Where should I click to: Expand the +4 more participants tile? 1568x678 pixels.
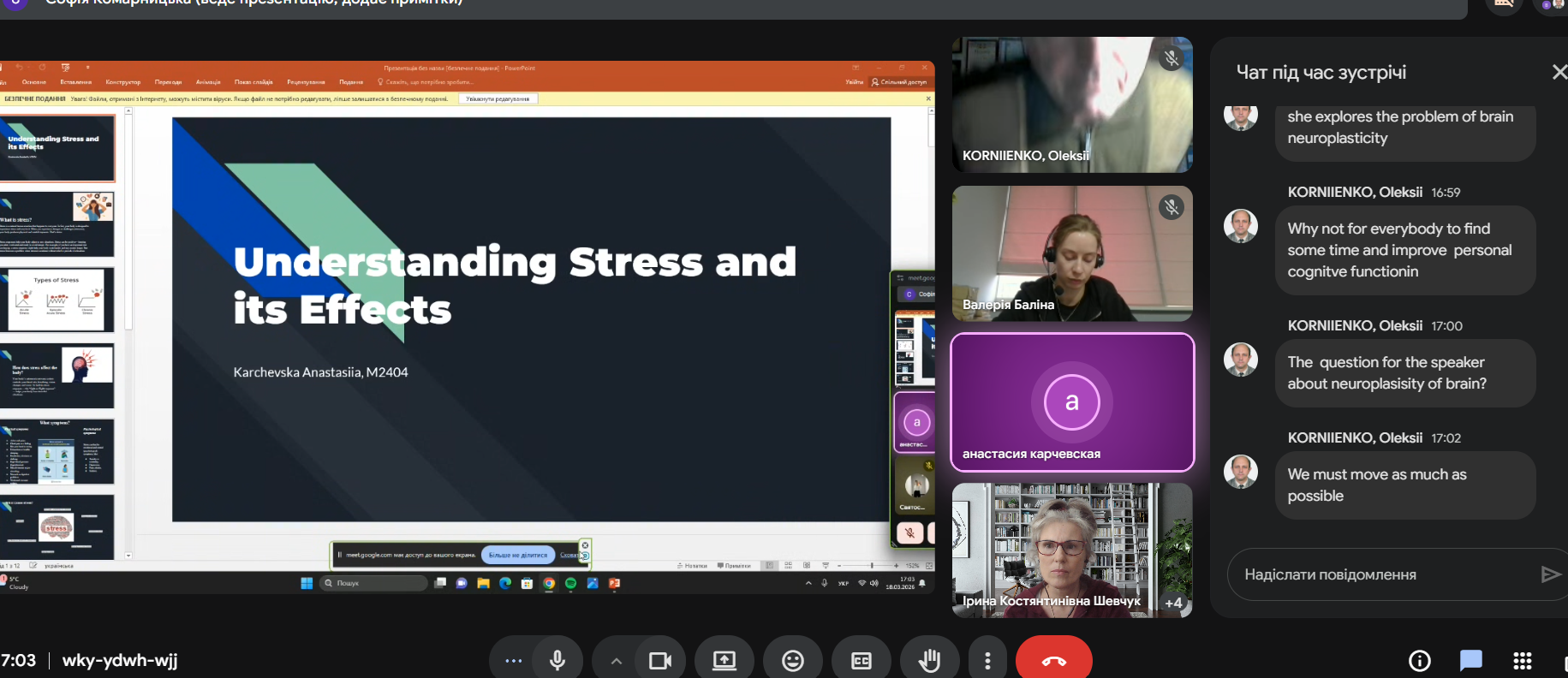coord(1173,603)
